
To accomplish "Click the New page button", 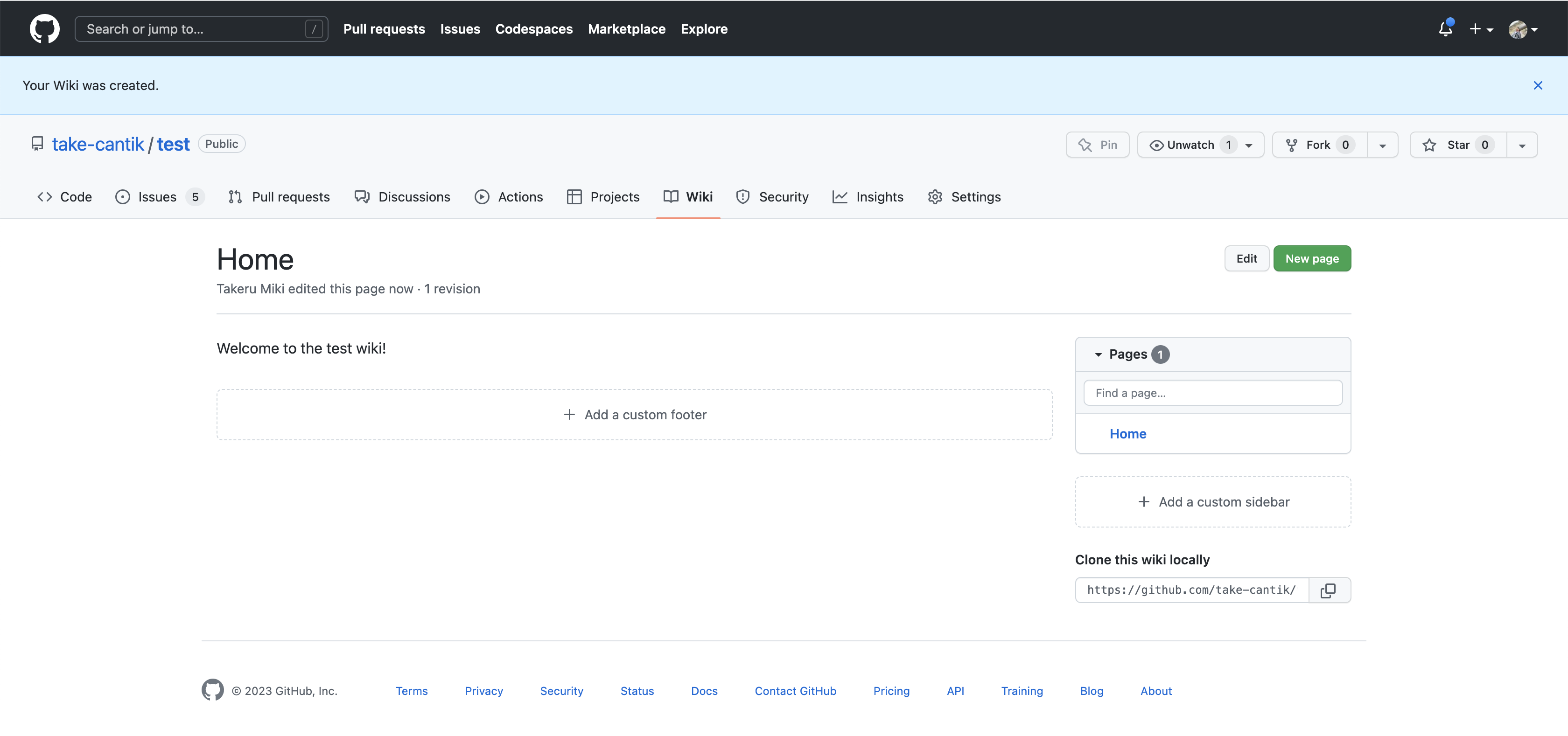I will click(1312, 258).
